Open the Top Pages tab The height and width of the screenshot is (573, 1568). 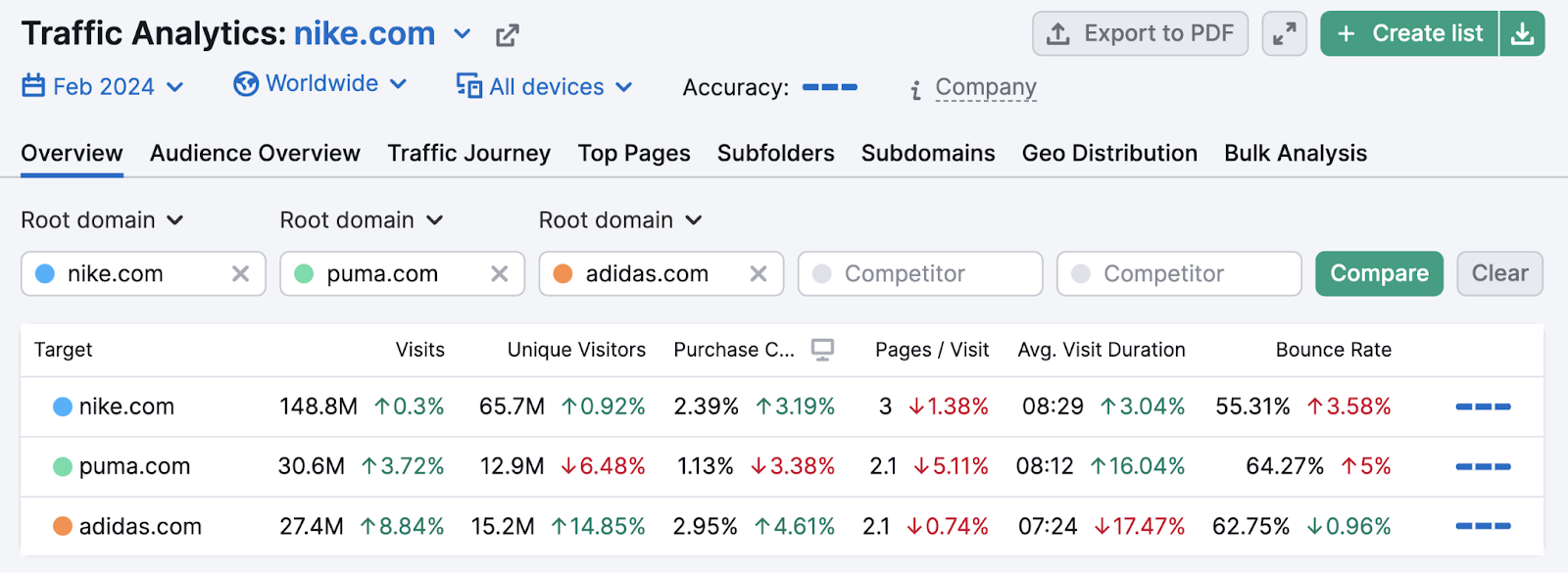634,154
